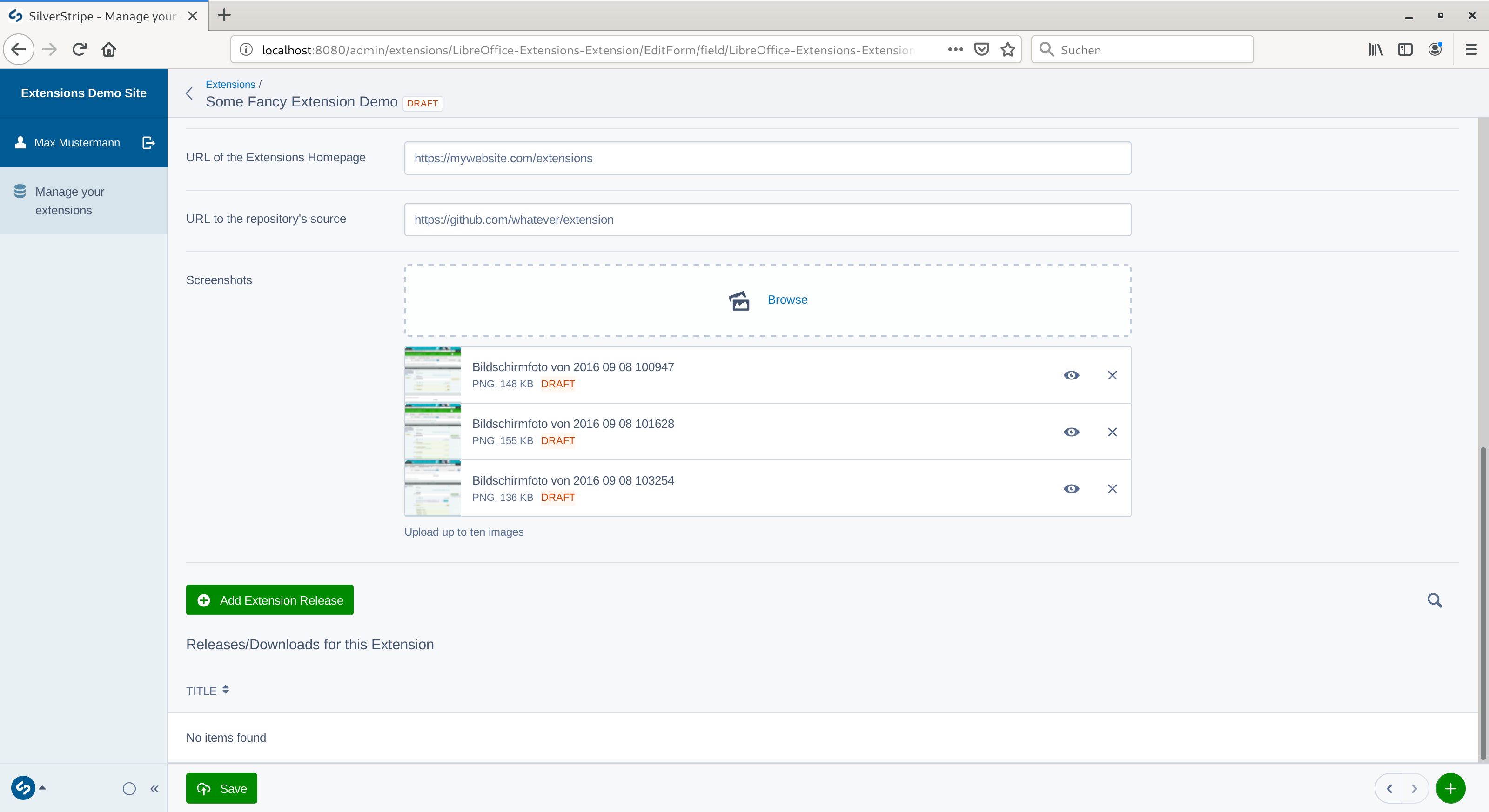Open the Extensions breadcrumb link
This screenshot has height=812, width=1489.
click(x=230, y=84)
